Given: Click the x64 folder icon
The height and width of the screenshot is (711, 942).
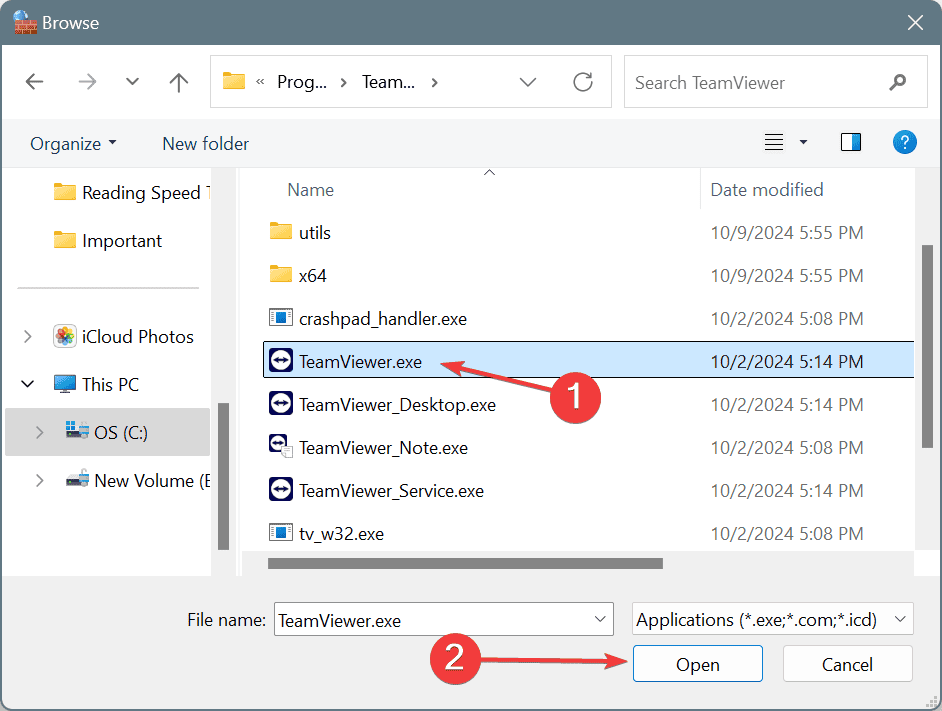Looking at the screenshot, I should [281, 275].
